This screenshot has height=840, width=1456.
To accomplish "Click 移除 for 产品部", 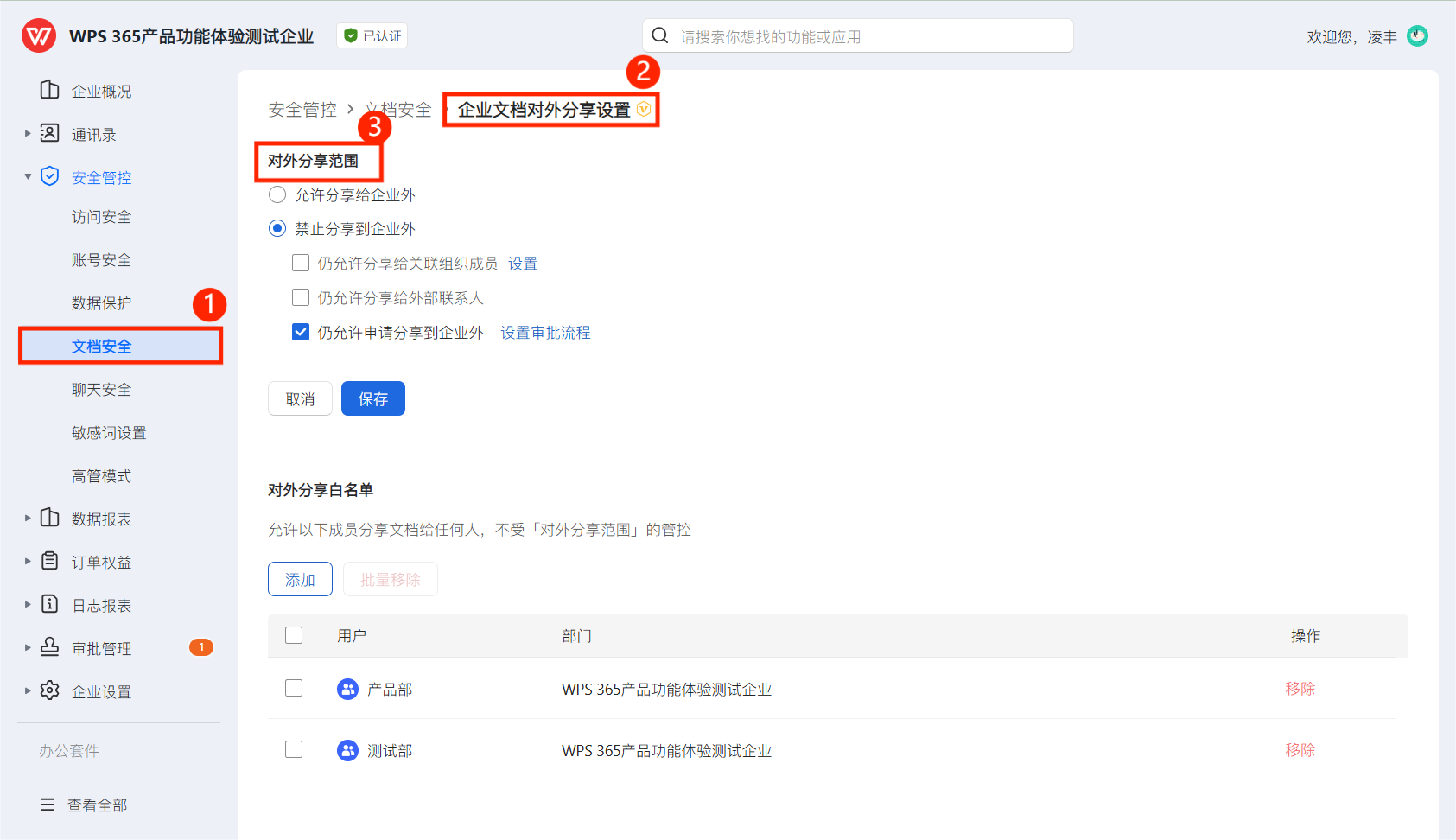I will (1300, 689).
